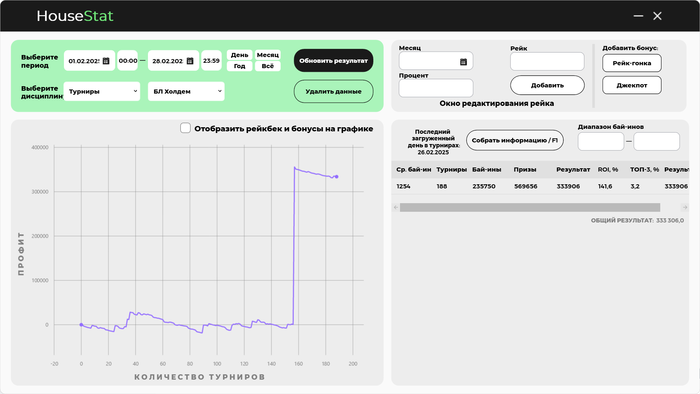Open calendar for start date 01.02.2025
The width and height of the screenshot is (700, 394).
[106, 61]
